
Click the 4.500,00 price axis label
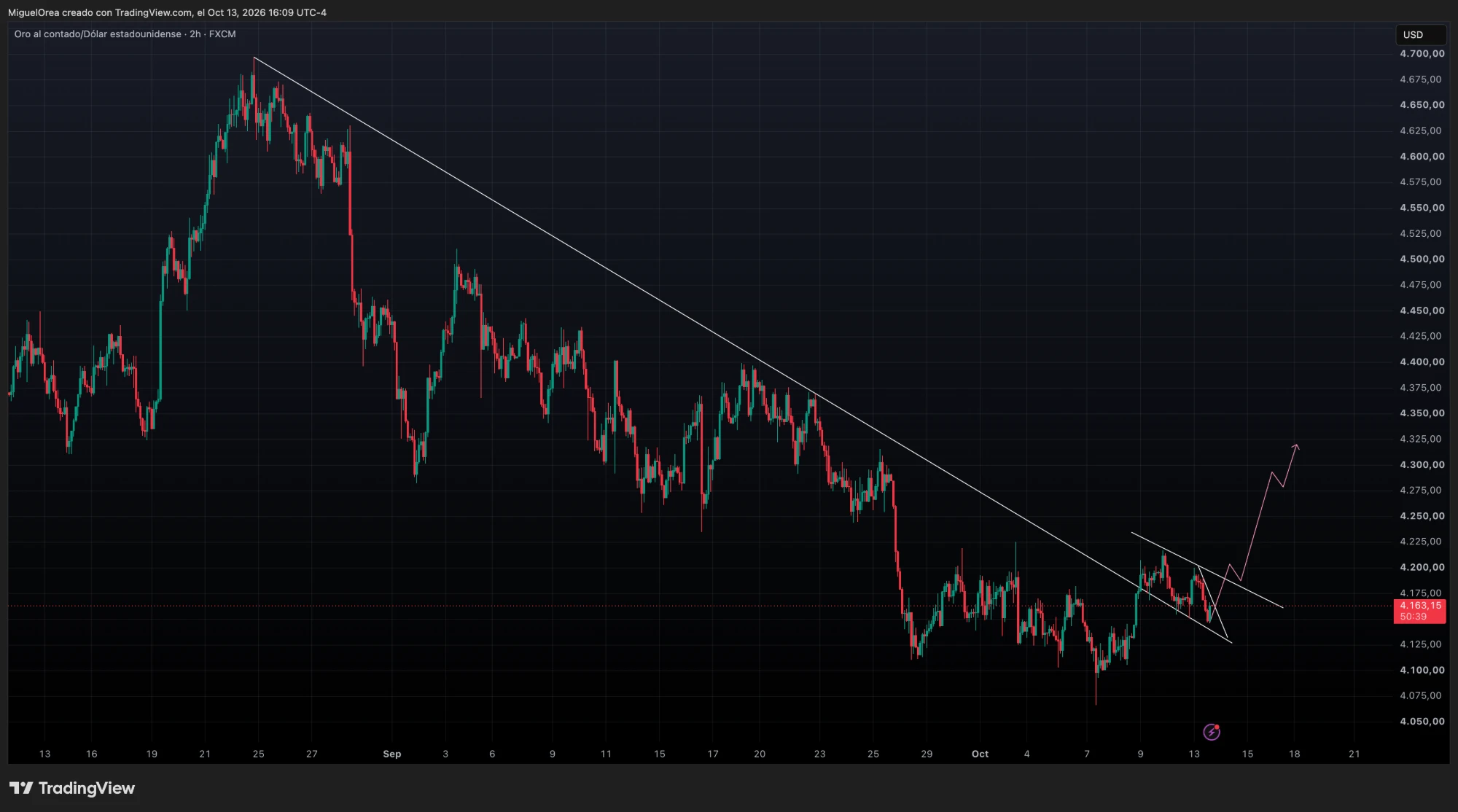(1422, 259)
